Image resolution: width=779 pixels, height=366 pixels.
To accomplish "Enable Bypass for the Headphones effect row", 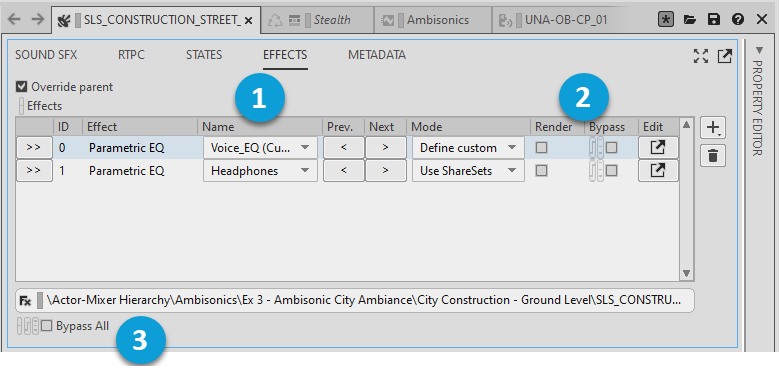I will pyautogui.click(x=612, y=170).
